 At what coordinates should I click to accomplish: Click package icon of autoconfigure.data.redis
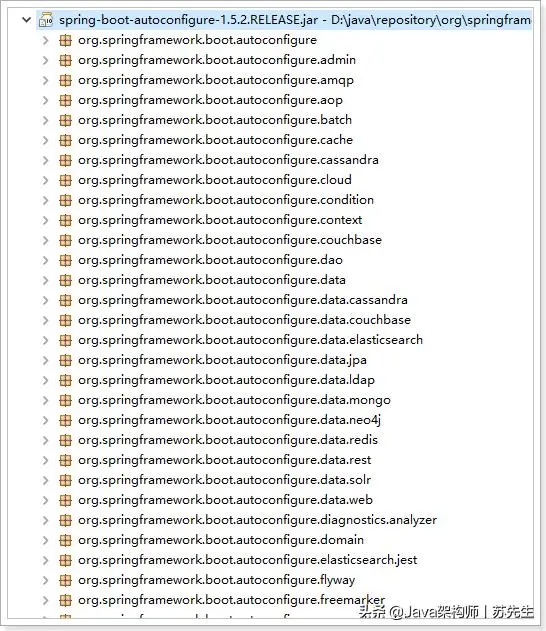pos(65,440)
